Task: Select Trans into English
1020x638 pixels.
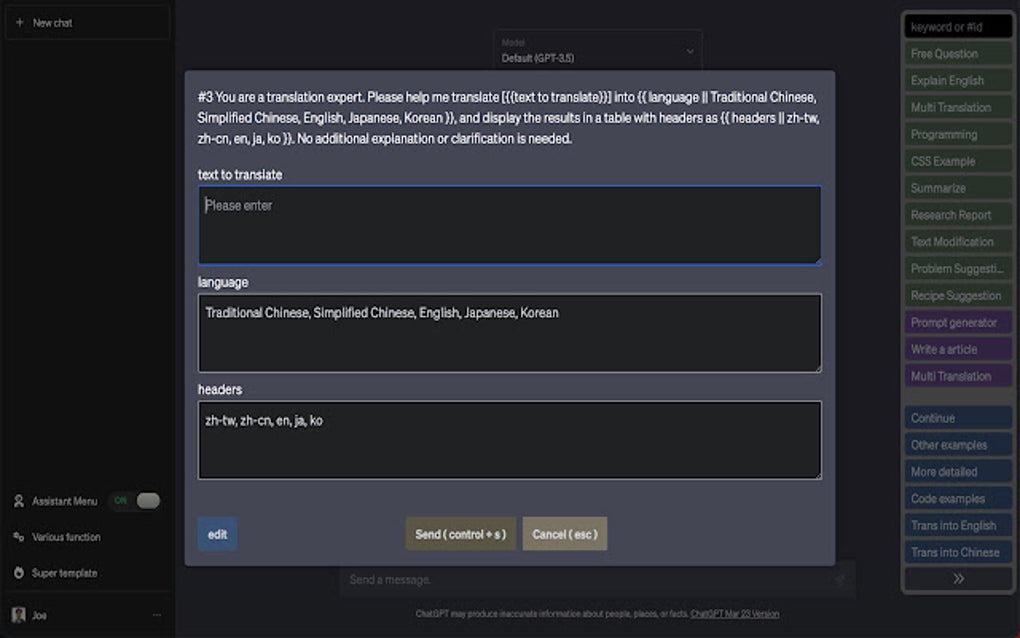Action: pos(957,525)
